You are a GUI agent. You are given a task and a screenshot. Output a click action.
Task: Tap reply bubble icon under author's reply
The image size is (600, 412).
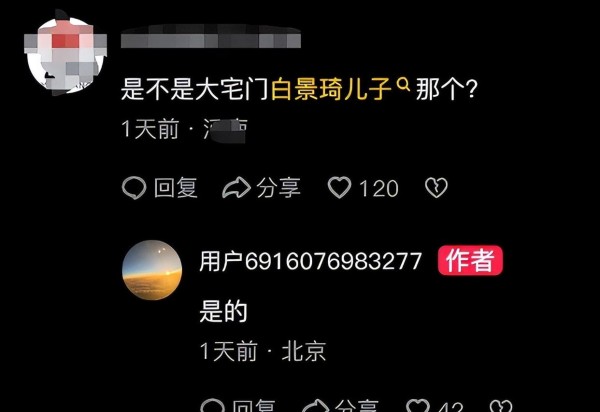(x=213, y=405)
